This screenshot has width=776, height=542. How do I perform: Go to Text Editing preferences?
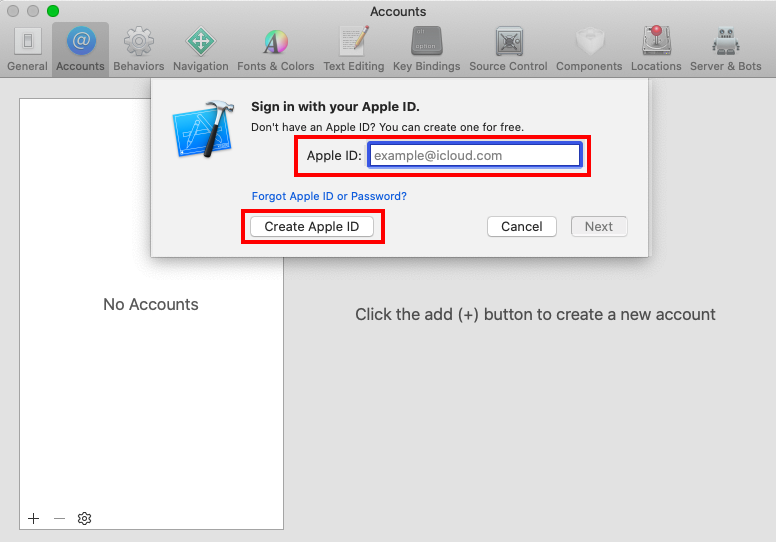[354, 49]
